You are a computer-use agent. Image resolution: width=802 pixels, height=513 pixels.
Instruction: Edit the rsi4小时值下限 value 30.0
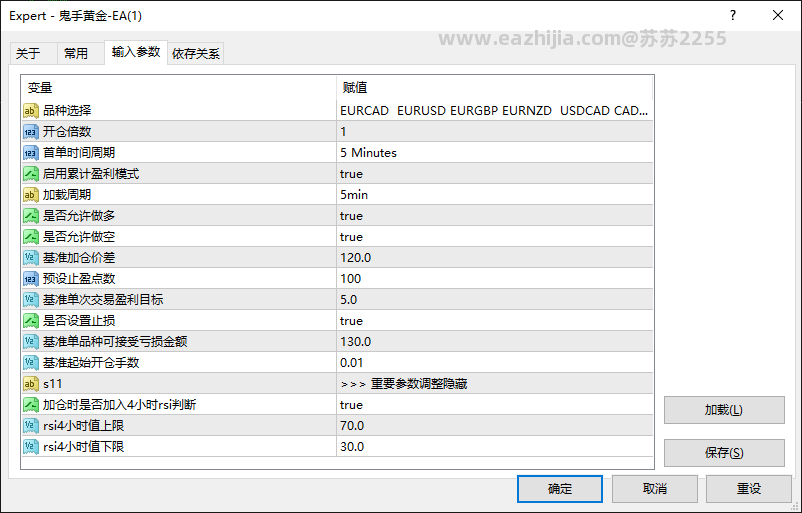495,447
